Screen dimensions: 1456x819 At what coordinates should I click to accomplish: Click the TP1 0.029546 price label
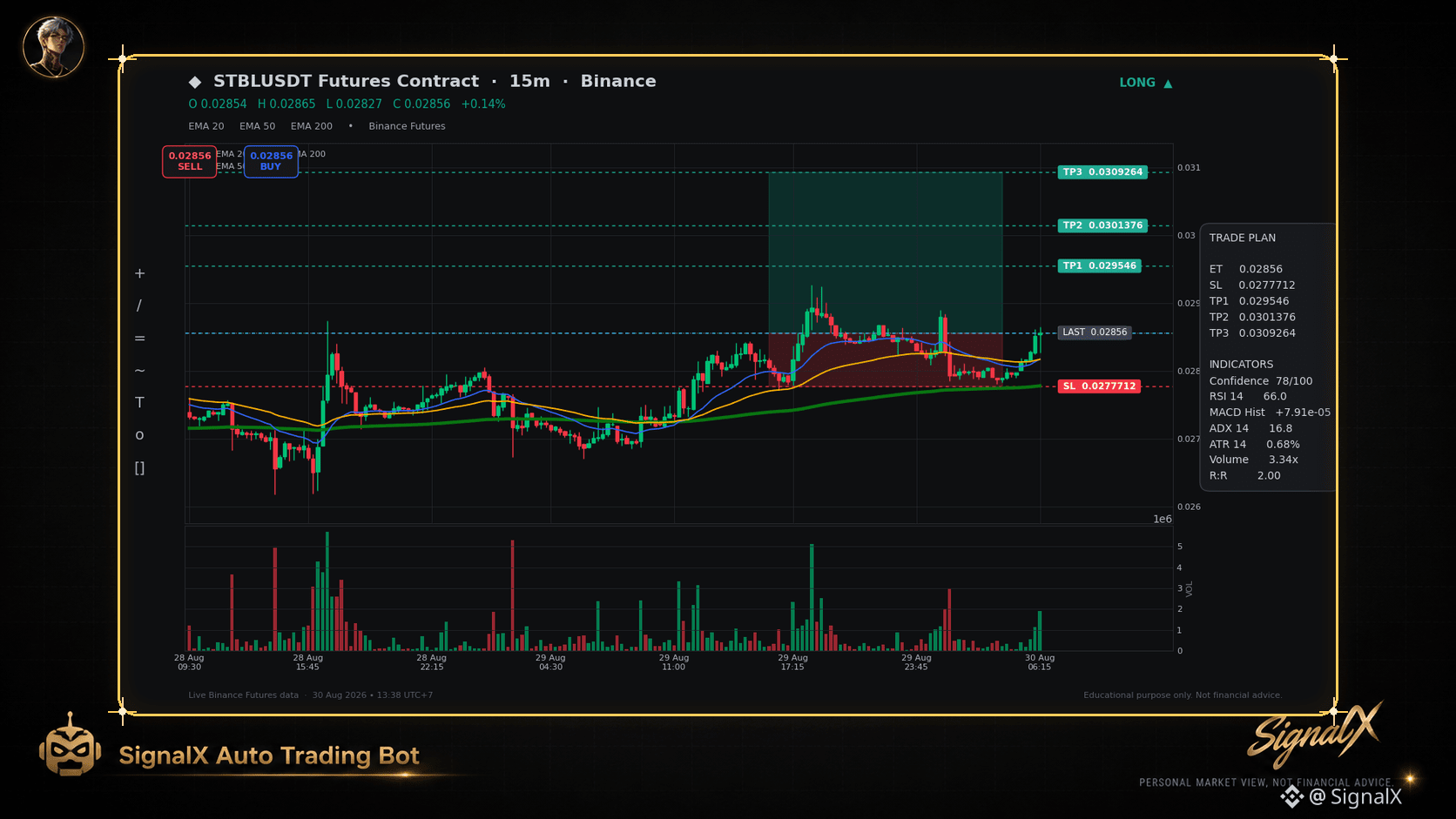click(1100, 265)
